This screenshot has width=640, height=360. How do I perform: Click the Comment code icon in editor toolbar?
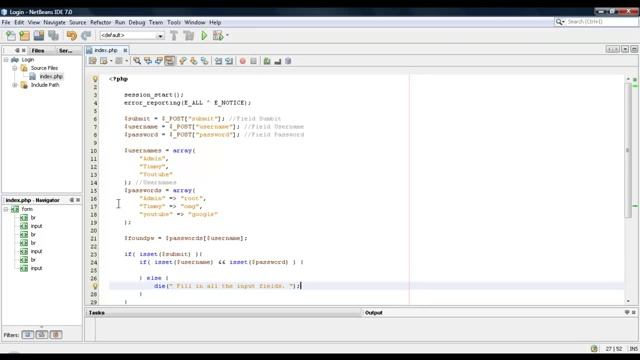coord(267,61)
